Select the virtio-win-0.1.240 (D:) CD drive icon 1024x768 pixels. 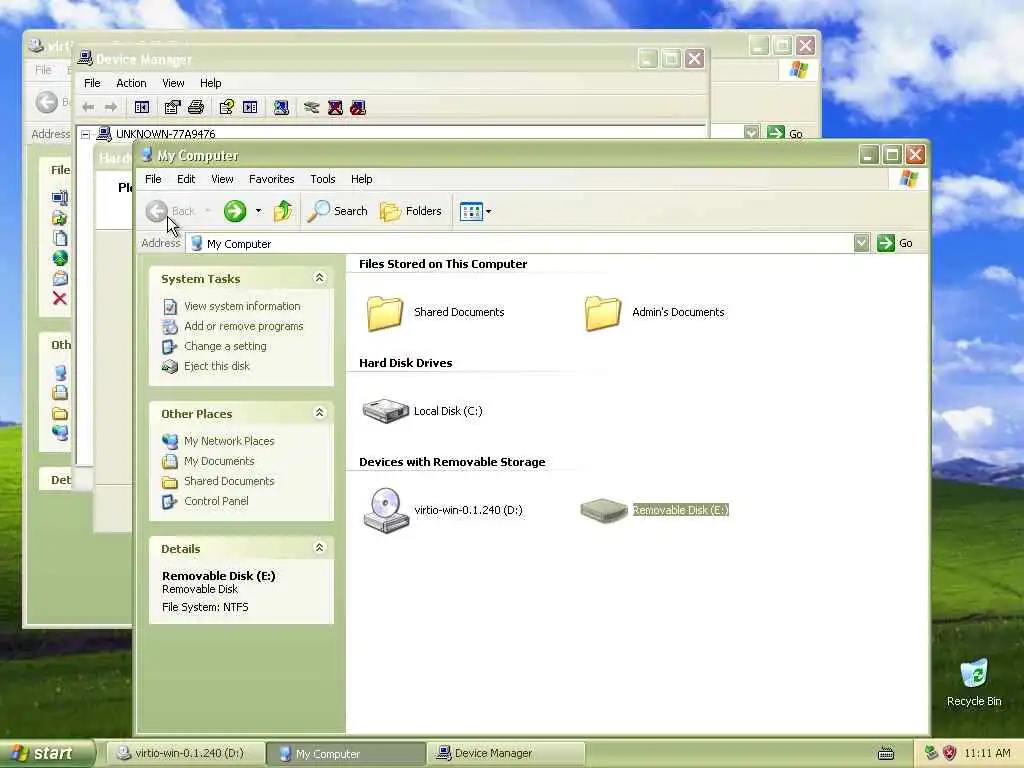[386, 510]
